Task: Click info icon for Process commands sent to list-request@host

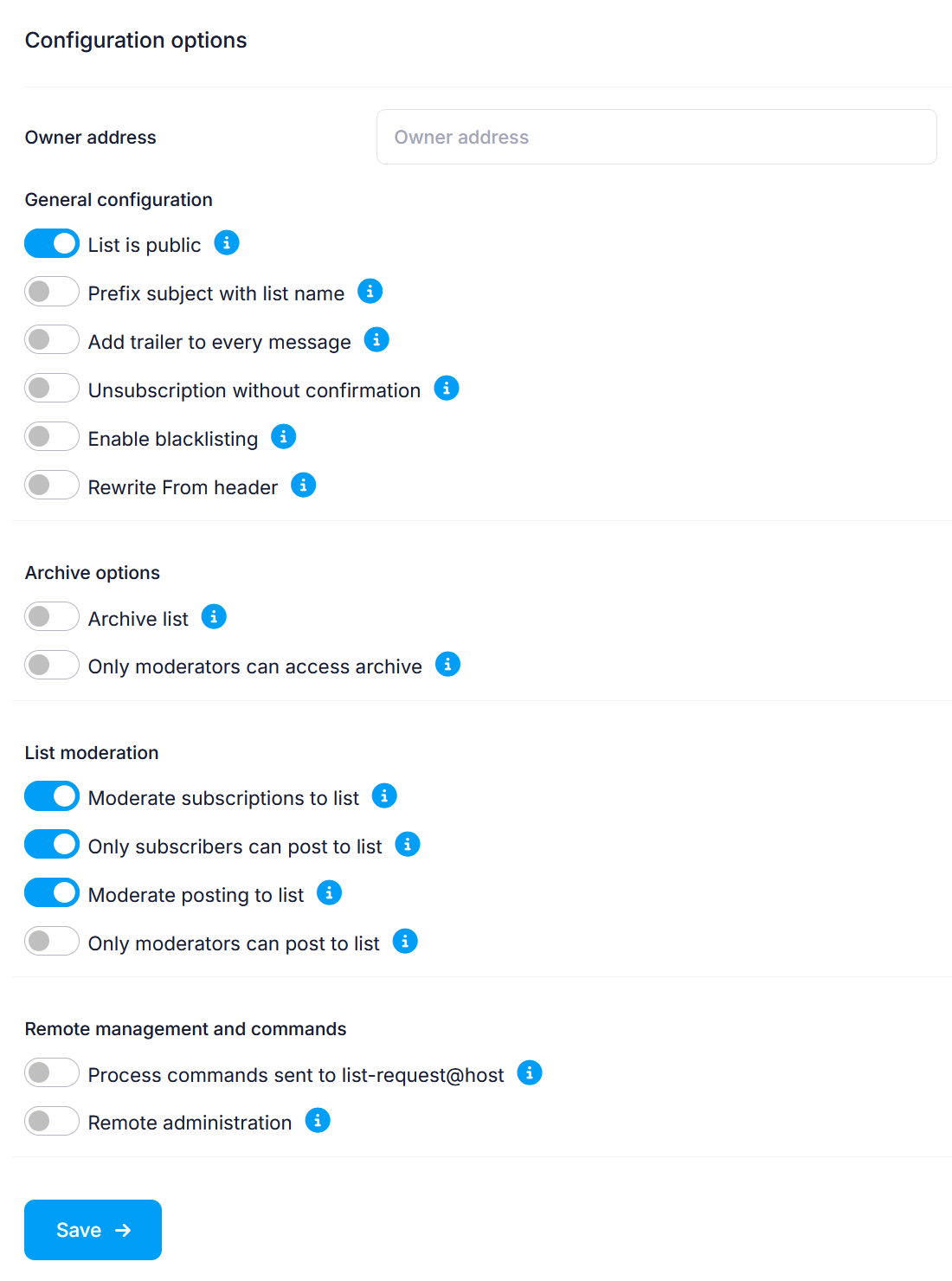Action: coord(529,1072)
